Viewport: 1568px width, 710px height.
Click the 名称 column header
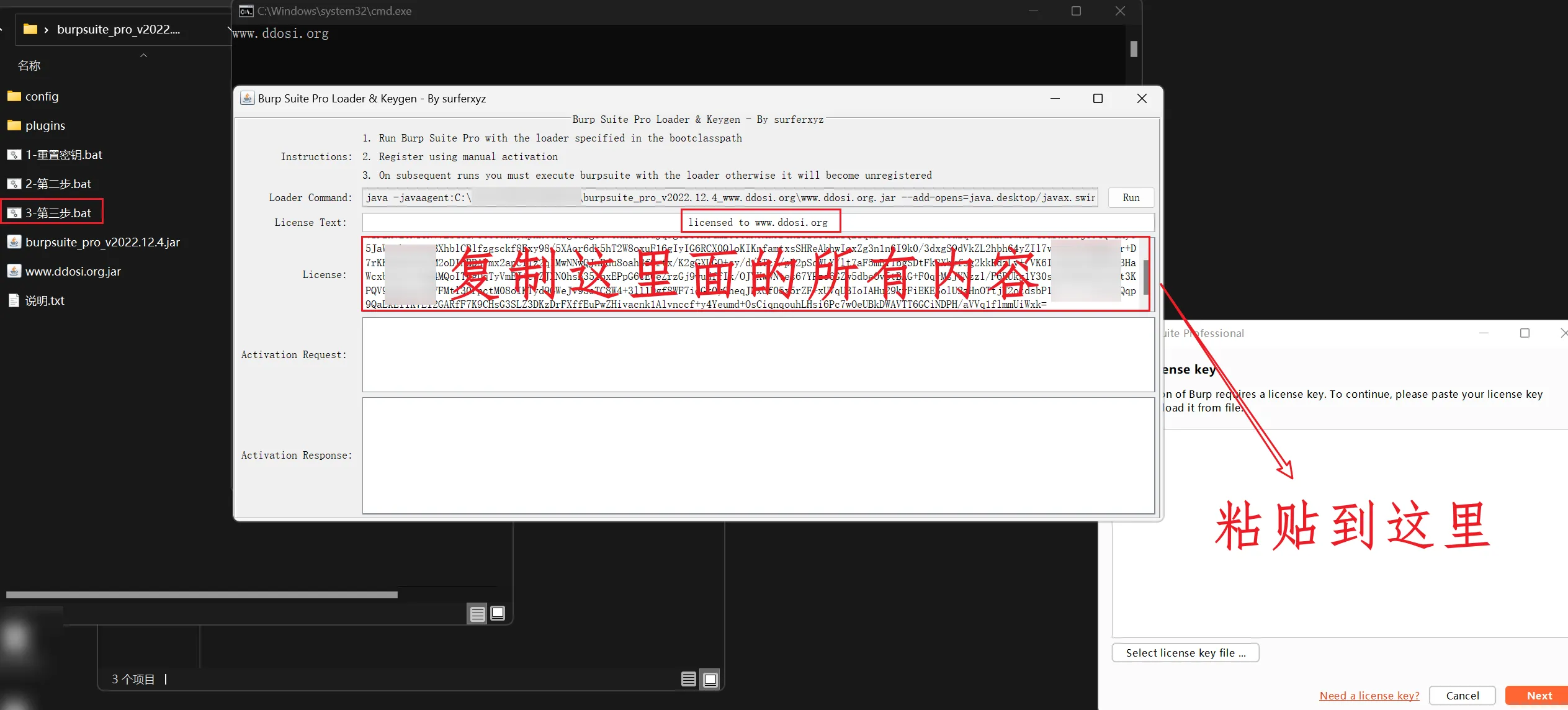coord(29,65)
